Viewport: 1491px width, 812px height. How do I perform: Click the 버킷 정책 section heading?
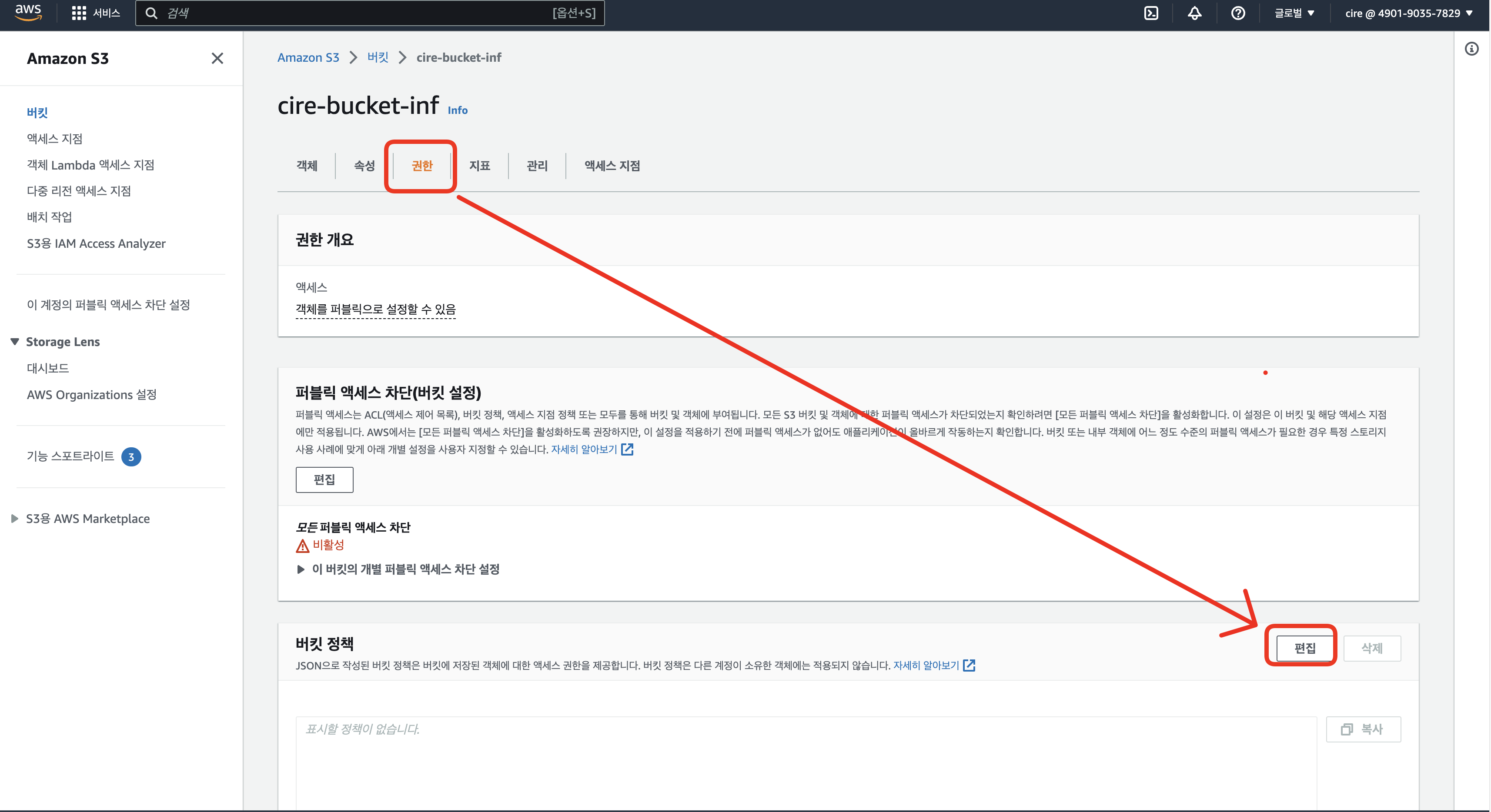point(325,644)
